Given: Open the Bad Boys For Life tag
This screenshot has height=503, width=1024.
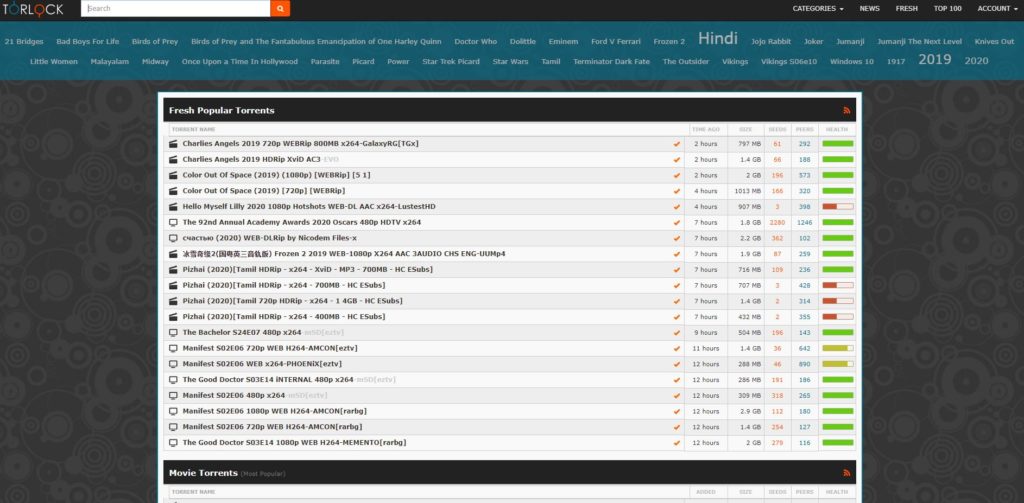Looking at the screenshot, I should point(88,41).
